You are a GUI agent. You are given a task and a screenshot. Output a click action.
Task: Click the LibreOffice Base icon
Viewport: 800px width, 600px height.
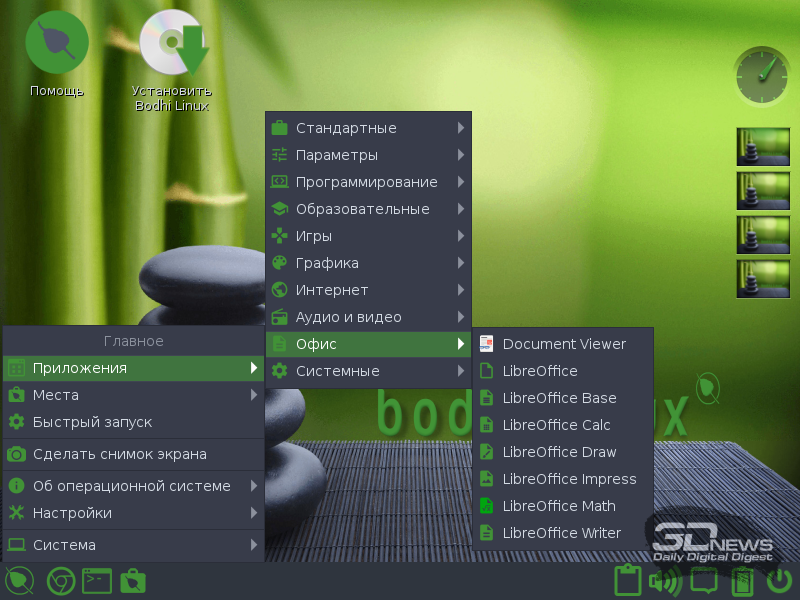[487, 398]
